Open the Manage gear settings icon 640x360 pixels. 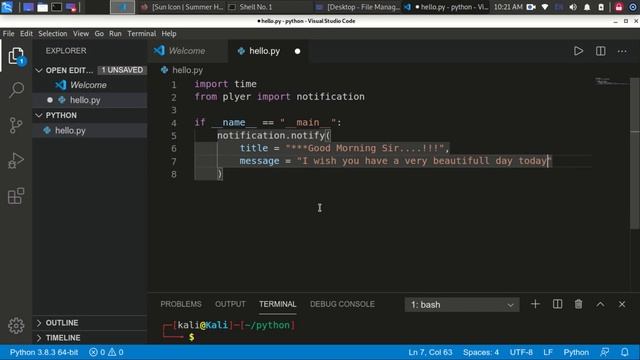pyautogui.click(x=16, y=325)
